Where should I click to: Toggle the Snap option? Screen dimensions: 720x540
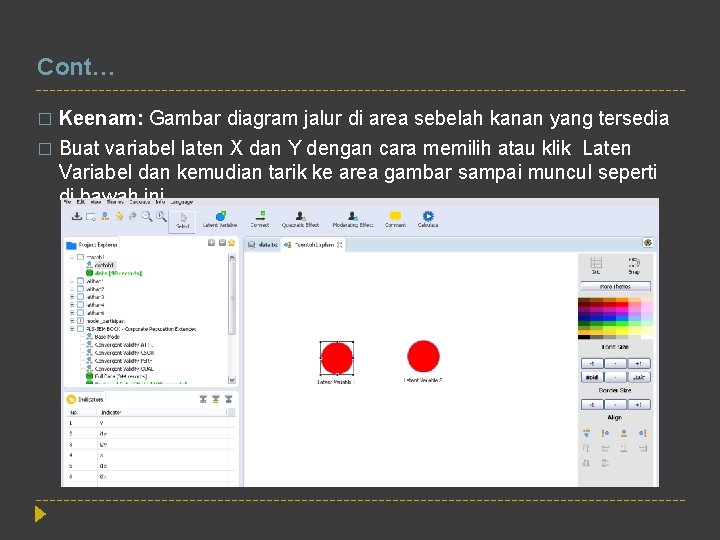(x=634, y=266)
